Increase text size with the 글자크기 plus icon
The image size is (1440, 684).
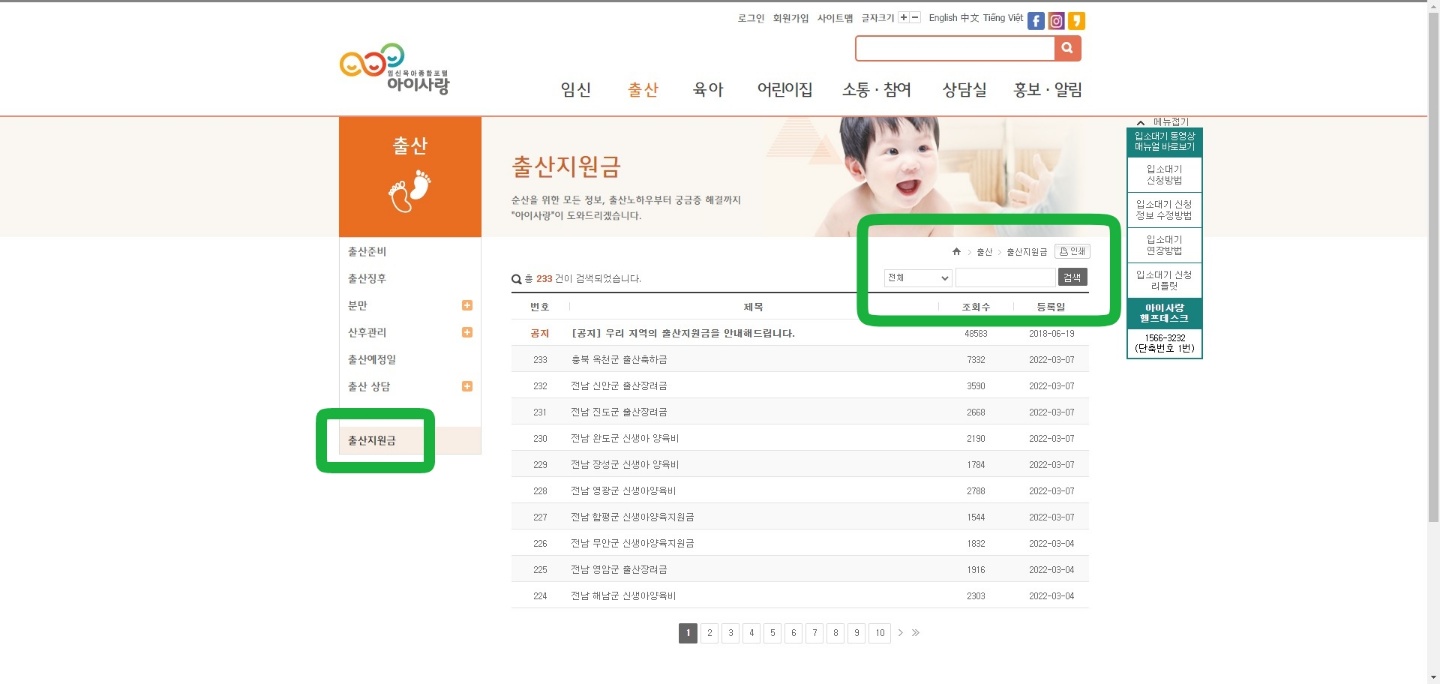tap(903, 19)
